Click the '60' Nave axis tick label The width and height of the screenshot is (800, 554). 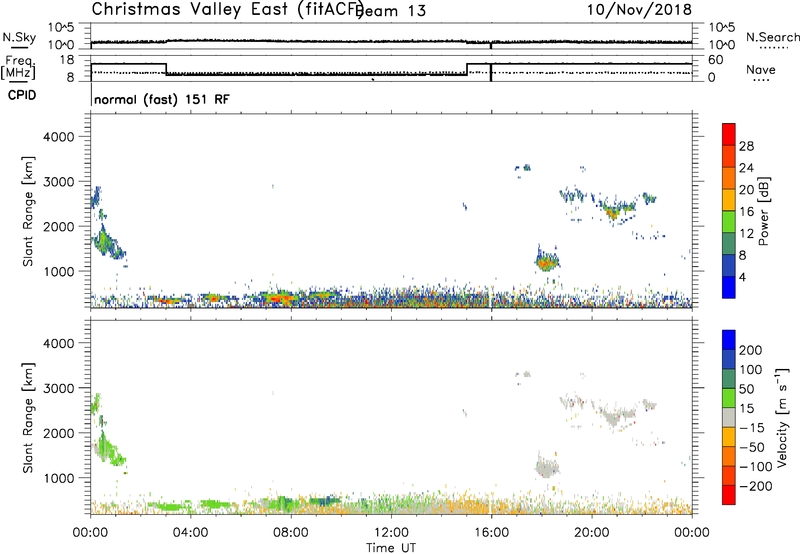tap(716, 60)
